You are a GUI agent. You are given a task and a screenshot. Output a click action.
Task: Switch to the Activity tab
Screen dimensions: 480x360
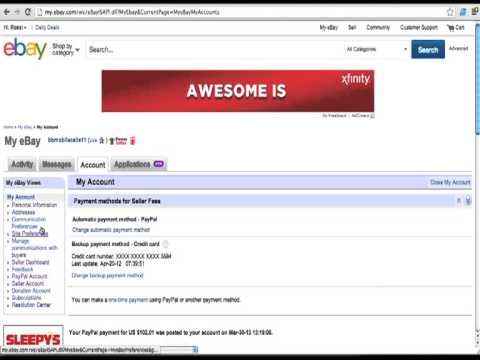pos(22,164)
